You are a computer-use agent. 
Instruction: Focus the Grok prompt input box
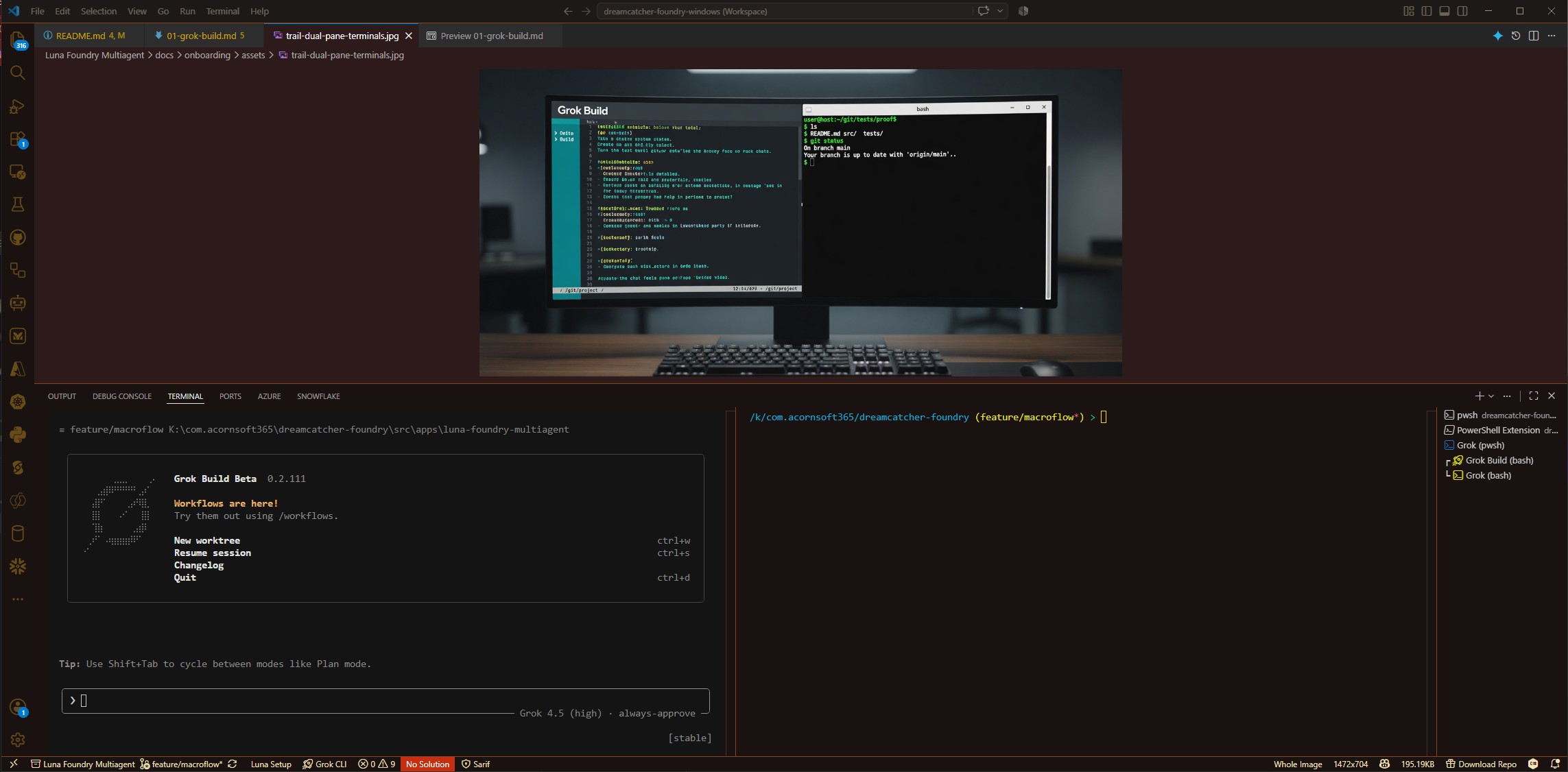click(385, 701)
